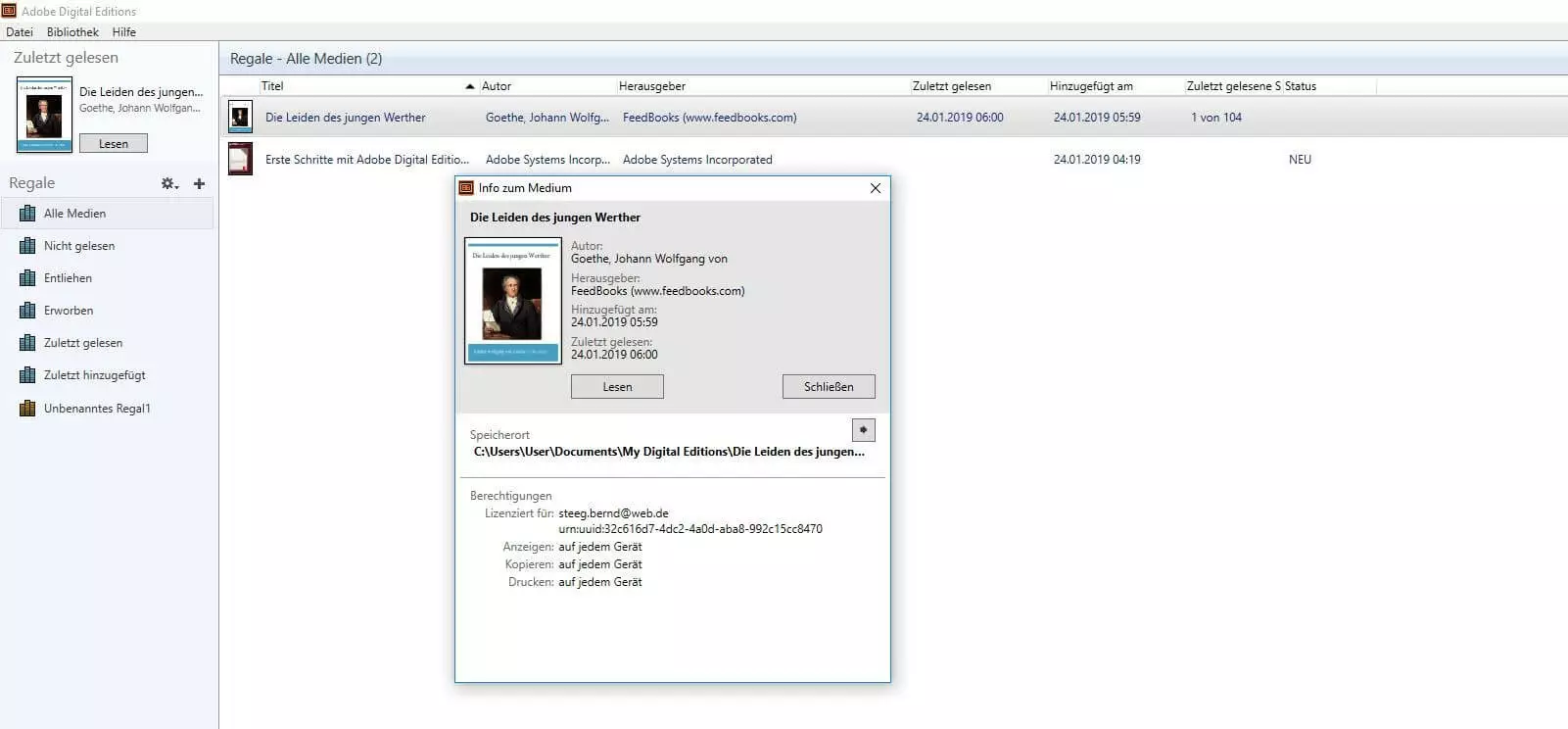Screen dimensions: 1568x729
Task: Click 'Adobe Systems Incorp...' author cell
Action: pos(547,160)
